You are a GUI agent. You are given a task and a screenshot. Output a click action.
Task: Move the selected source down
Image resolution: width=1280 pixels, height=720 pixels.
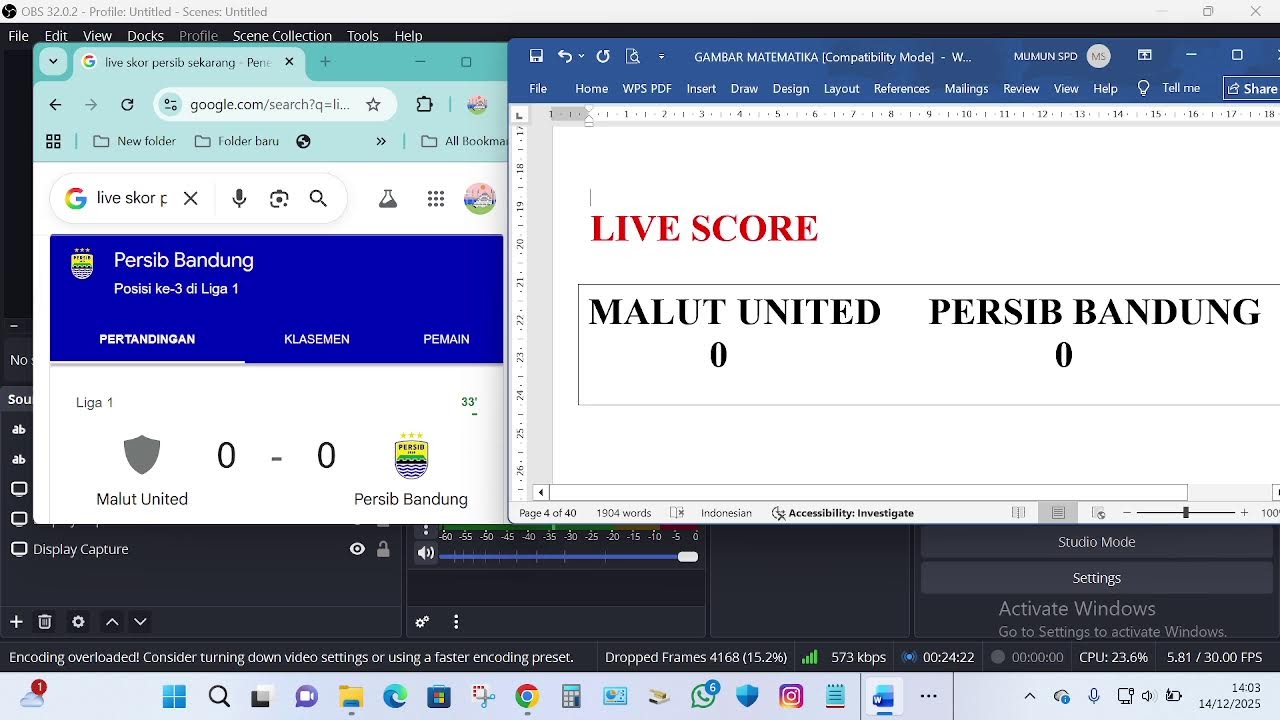coord(140,622)
